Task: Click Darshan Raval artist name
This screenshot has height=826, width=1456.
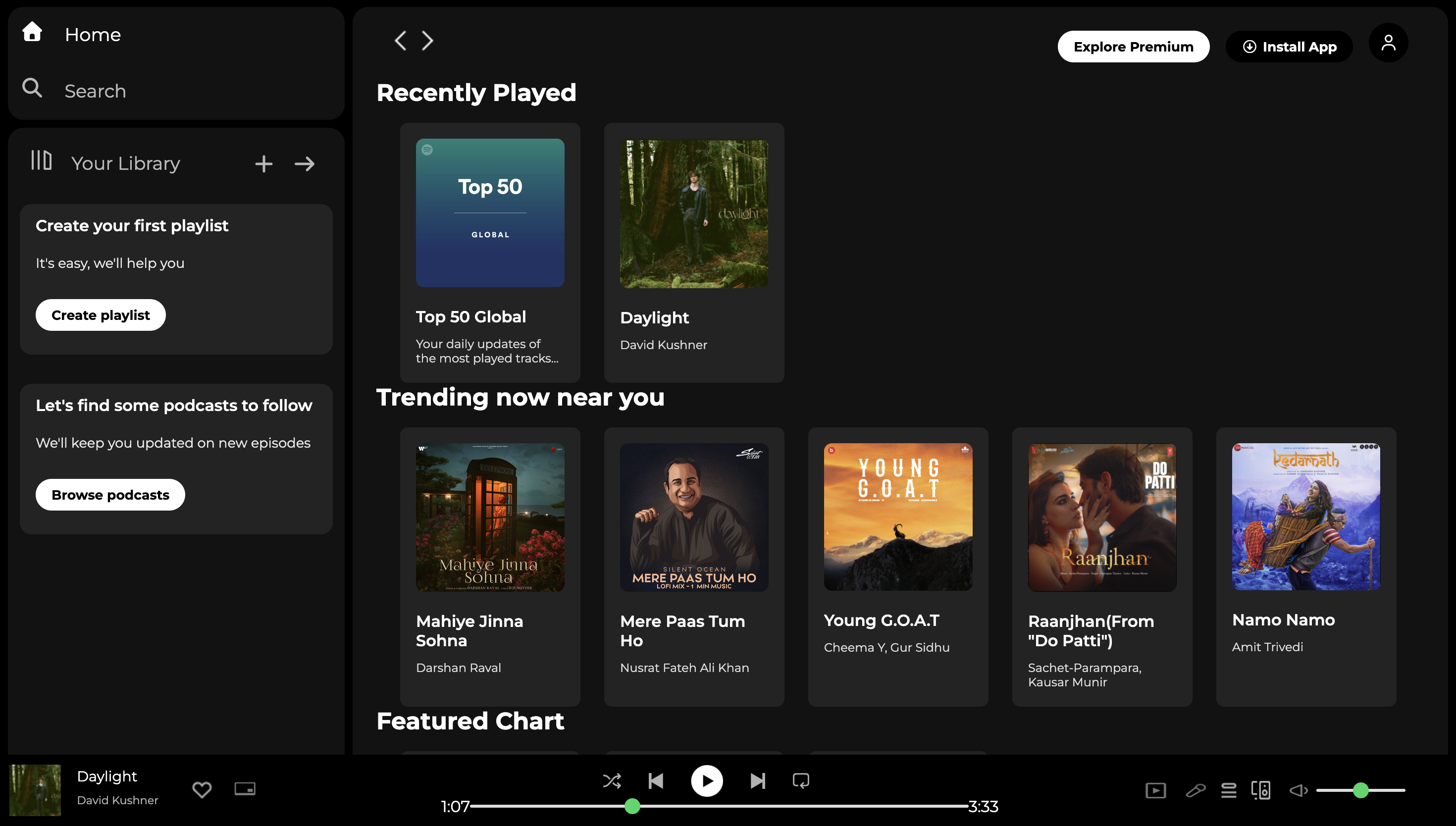Action: pos(458,668)
